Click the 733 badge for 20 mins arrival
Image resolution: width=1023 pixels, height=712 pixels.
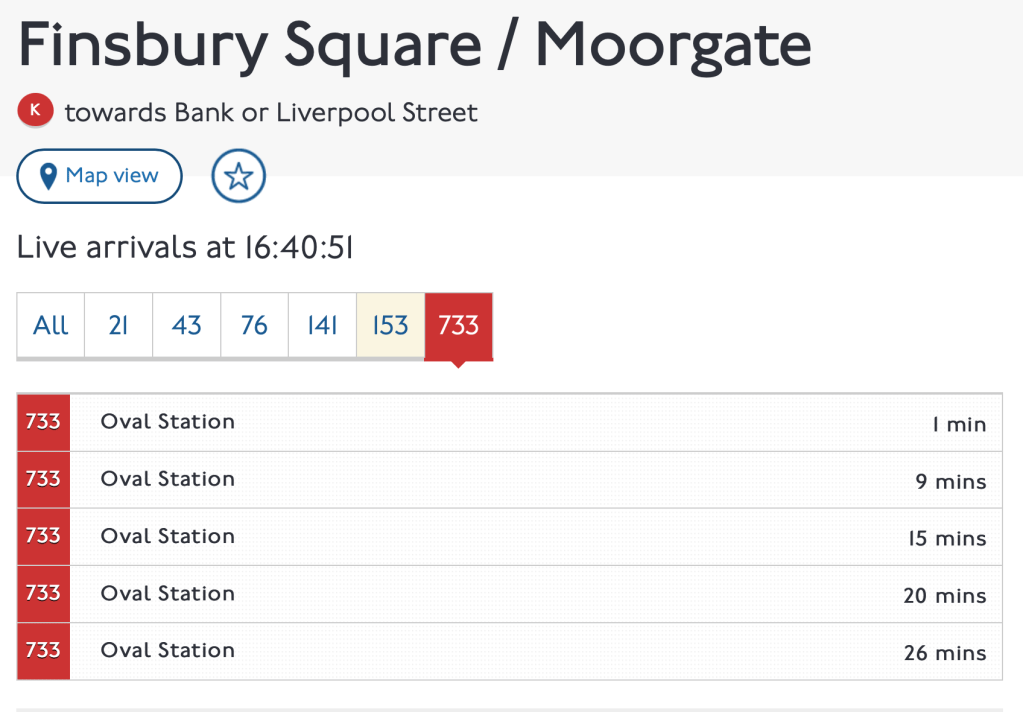tap(43, 593)
